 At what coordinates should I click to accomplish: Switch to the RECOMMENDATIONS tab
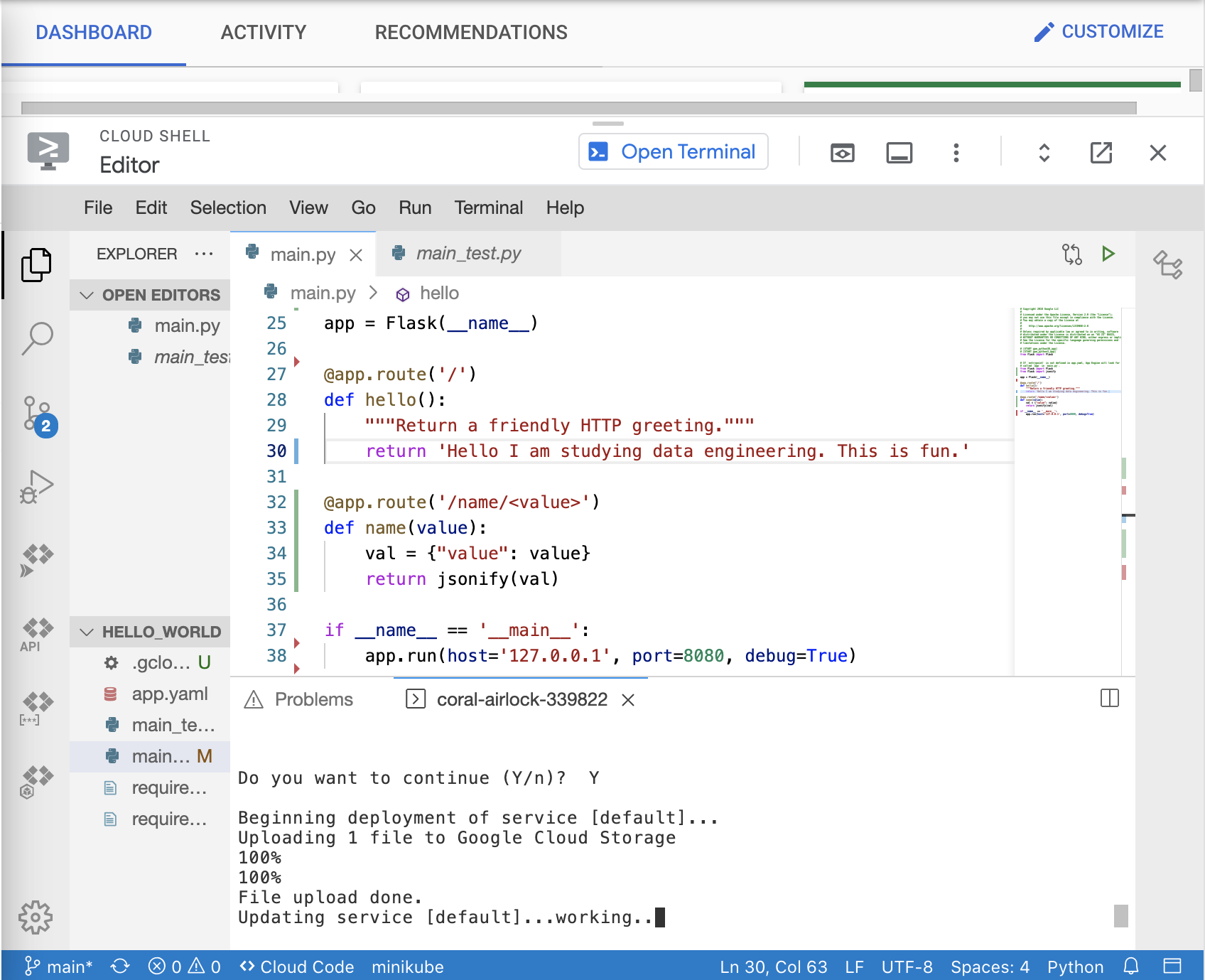pyautogui.click(x=471, y=32)
